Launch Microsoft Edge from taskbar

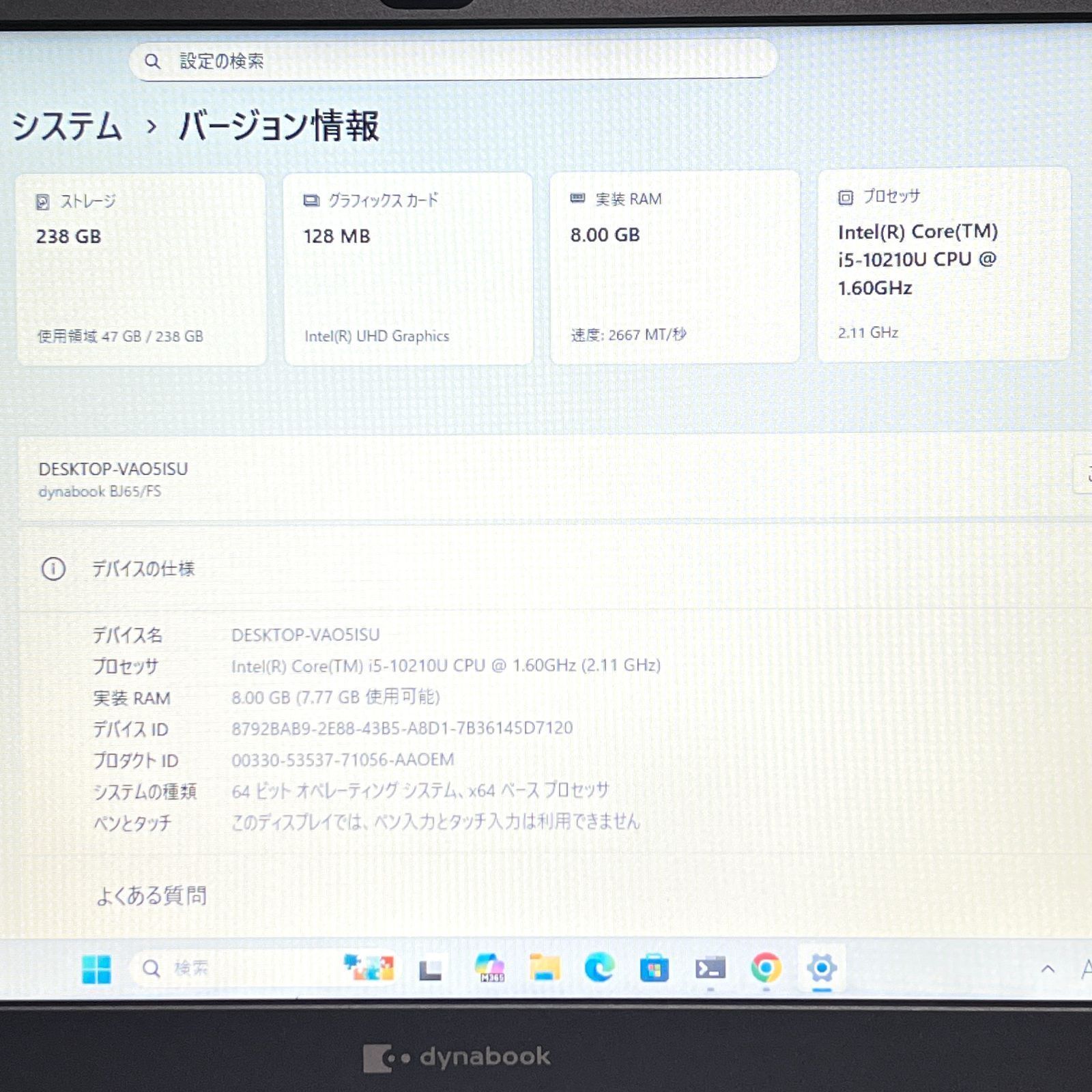[599, 967]
